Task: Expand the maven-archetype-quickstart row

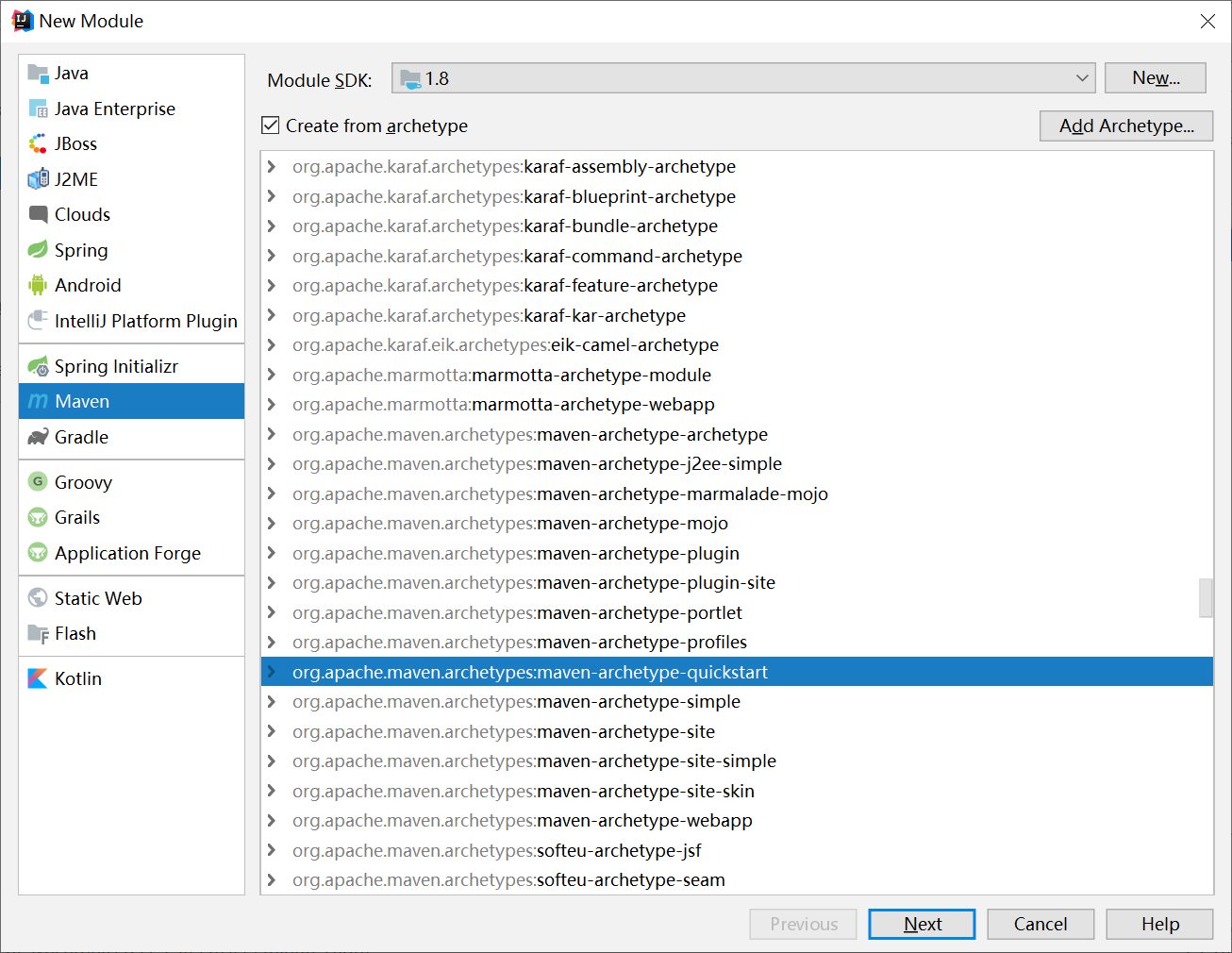Action: pyautogui.click(x=272, y=672)
